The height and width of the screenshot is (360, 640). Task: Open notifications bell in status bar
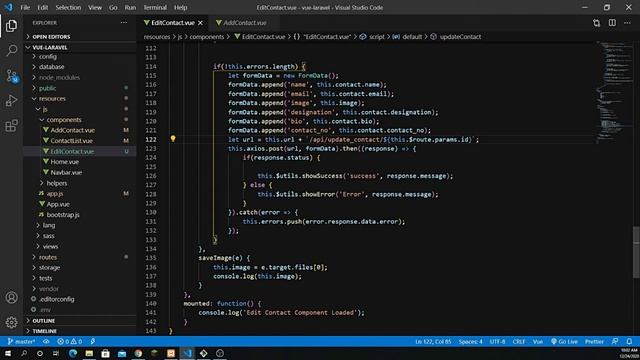click(x=629, y=341)
